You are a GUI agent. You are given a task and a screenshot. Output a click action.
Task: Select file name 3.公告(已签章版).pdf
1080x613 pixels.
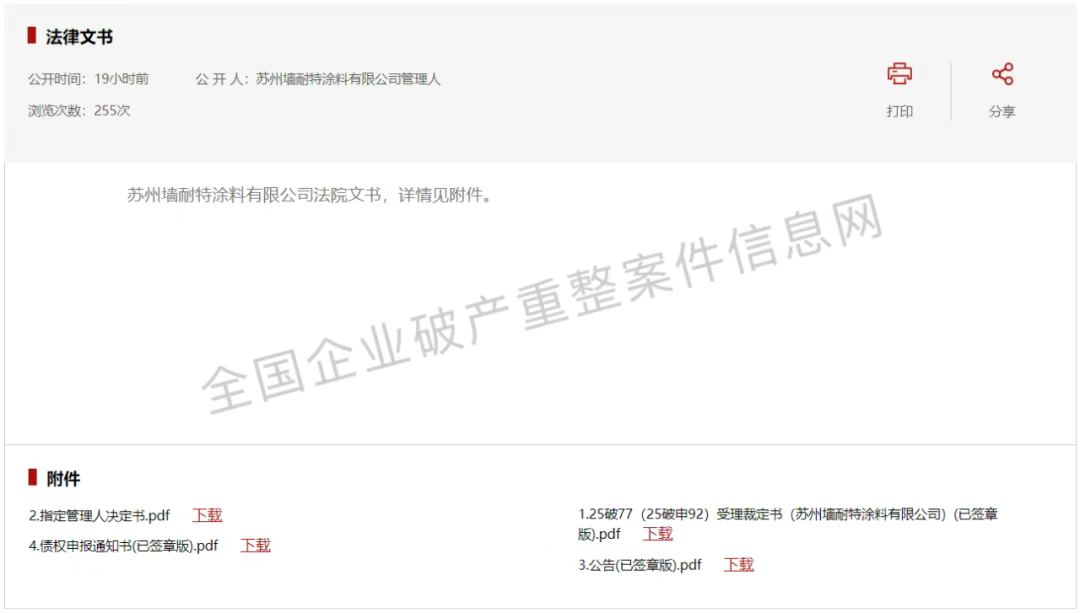(x=640, y=565)
